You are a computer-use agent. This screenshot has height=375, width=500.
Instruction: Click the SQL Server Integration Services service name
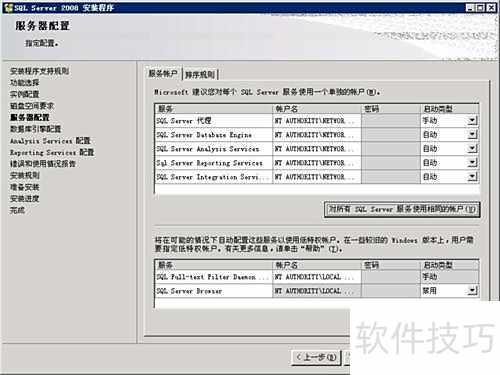point(213,177)
